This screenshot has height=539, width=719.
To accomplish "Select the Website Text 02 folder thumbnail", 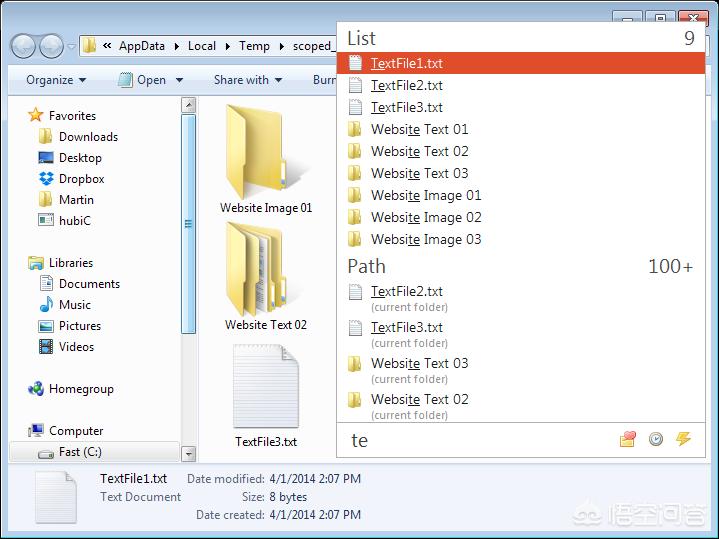I will pyautogui.click(x=266, y=277).
